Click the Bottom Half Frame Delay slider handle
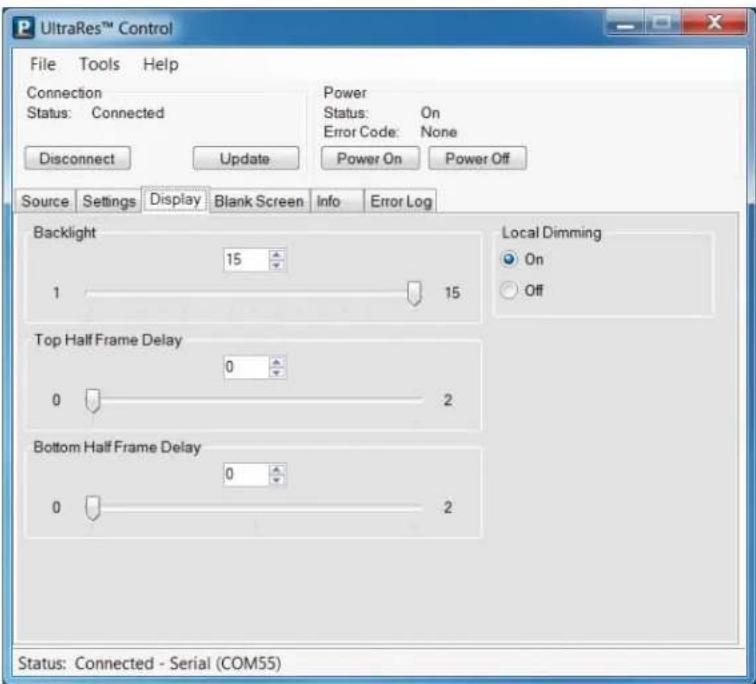This screenshot has height=684, width=756. point(93,509)
